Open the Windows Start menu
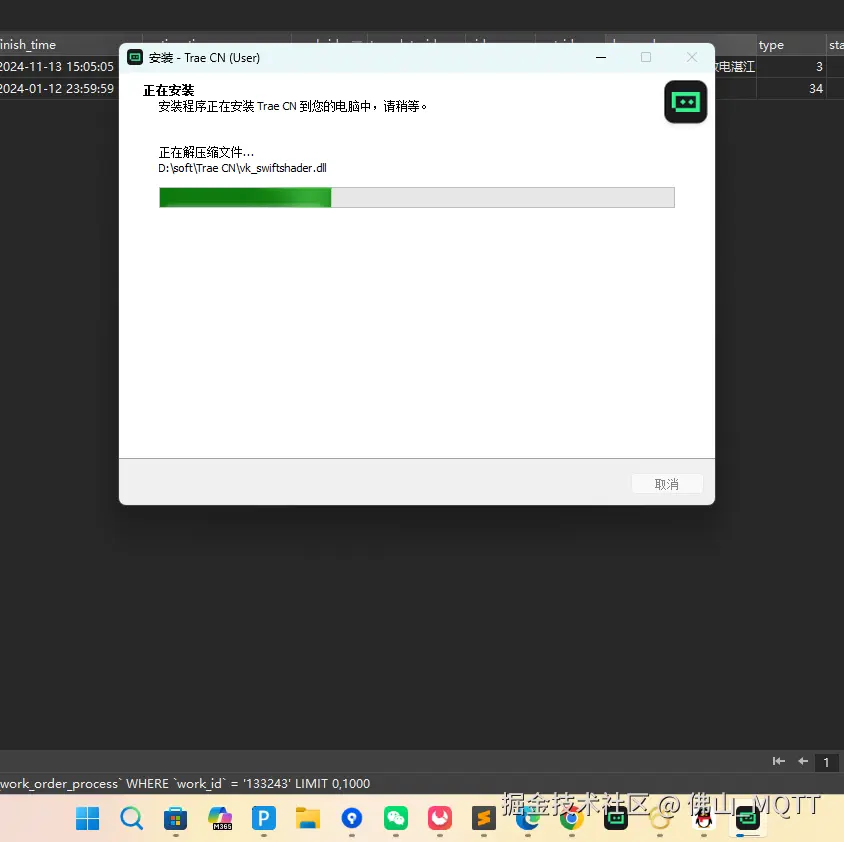 click(88, 819)
